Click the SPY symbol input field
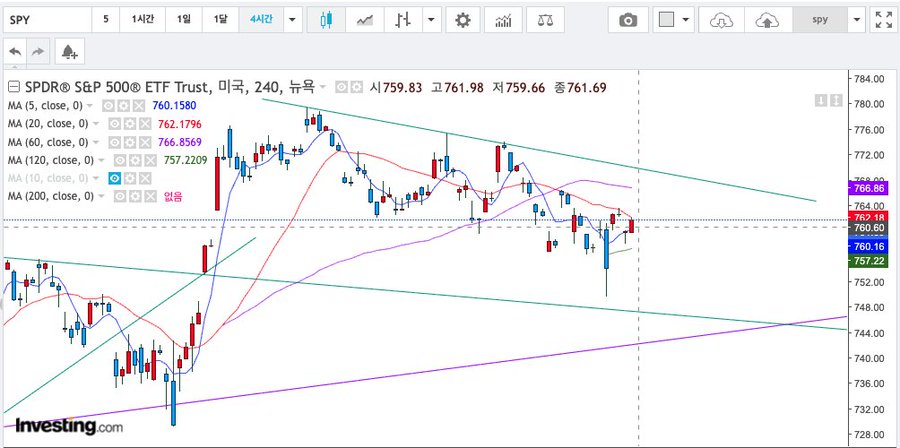 tap(47, 20)
